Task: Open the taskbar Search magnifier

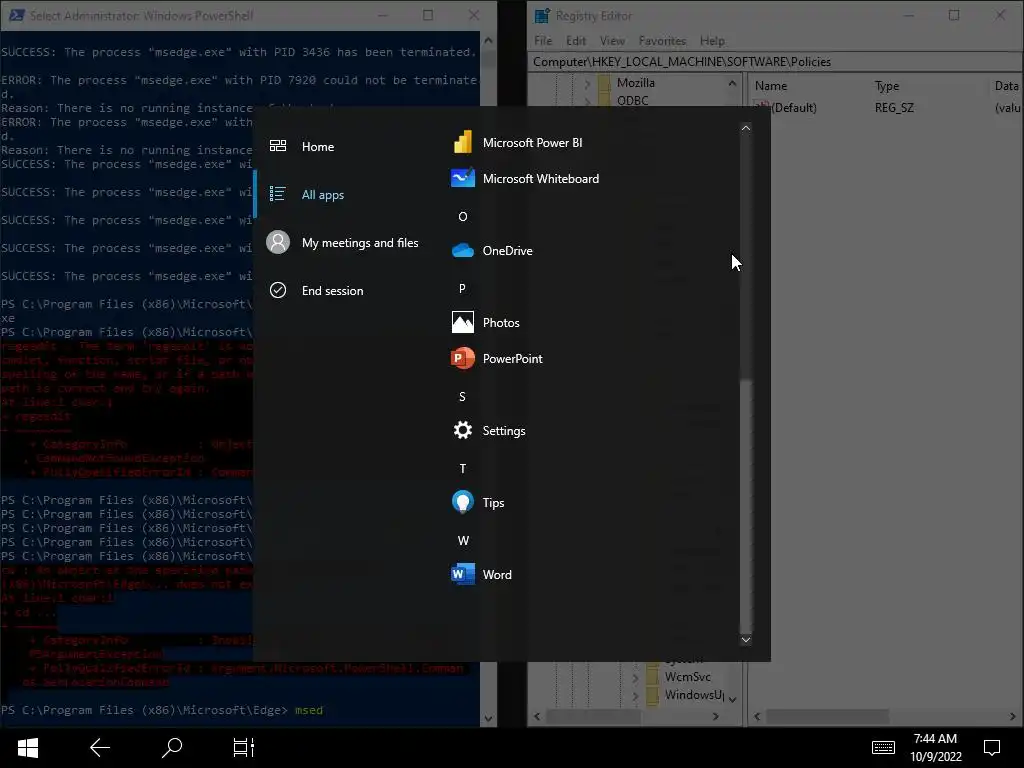Action: click(172, 748)
